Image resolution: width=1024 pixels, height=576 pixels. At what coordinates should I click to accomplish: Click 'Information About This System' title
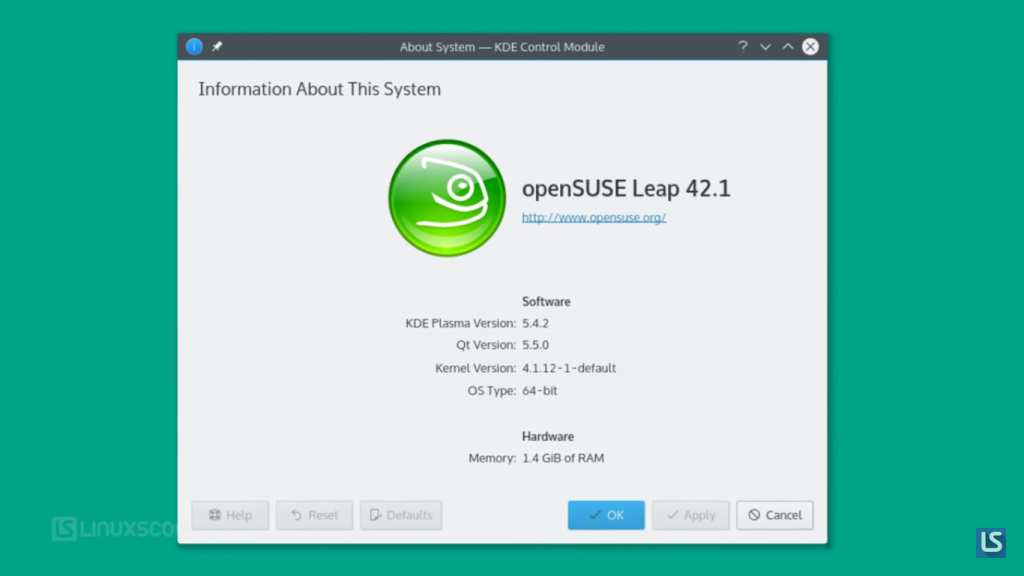319,89
